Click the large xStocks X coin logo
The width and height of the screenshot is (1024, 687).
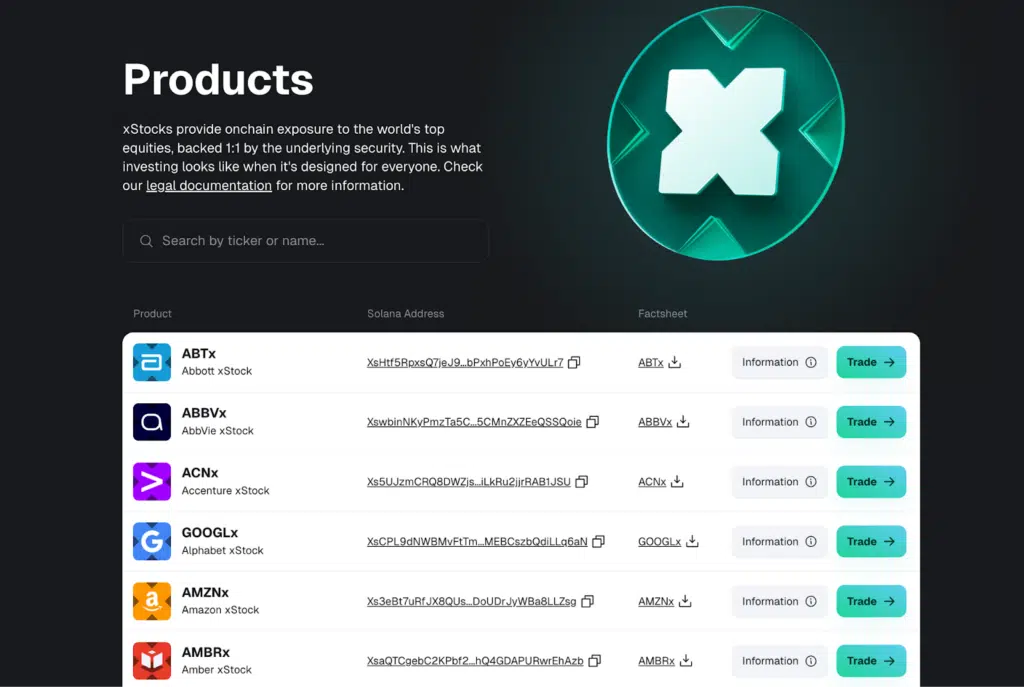[725, 133]
